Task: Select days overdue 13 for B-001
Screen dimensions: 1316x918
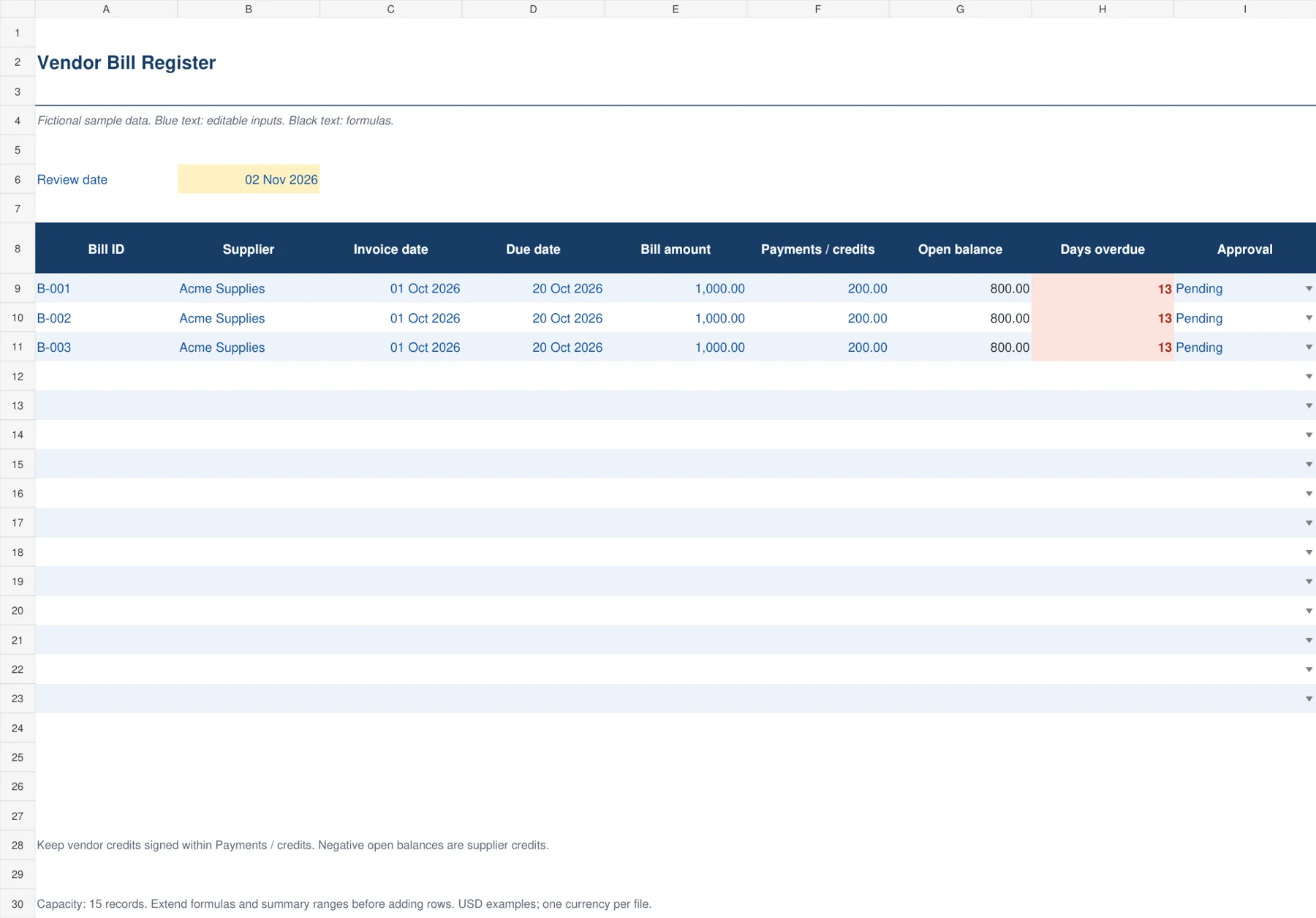Action: (x=1103, y=289)
